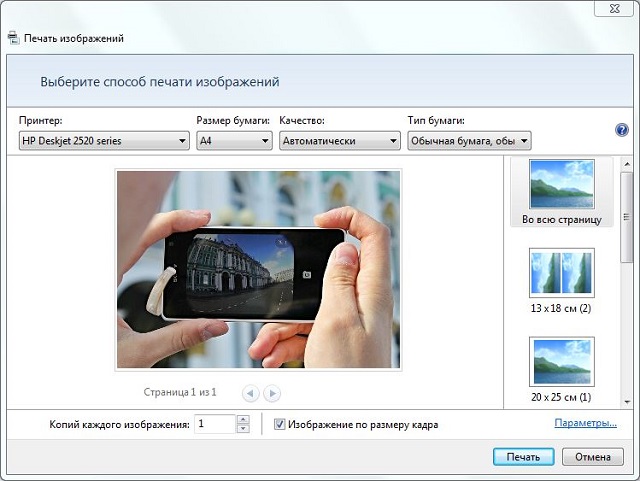Open the Параметры... link
The height and width of the screenshot is (481, 640).
(586, 424)
